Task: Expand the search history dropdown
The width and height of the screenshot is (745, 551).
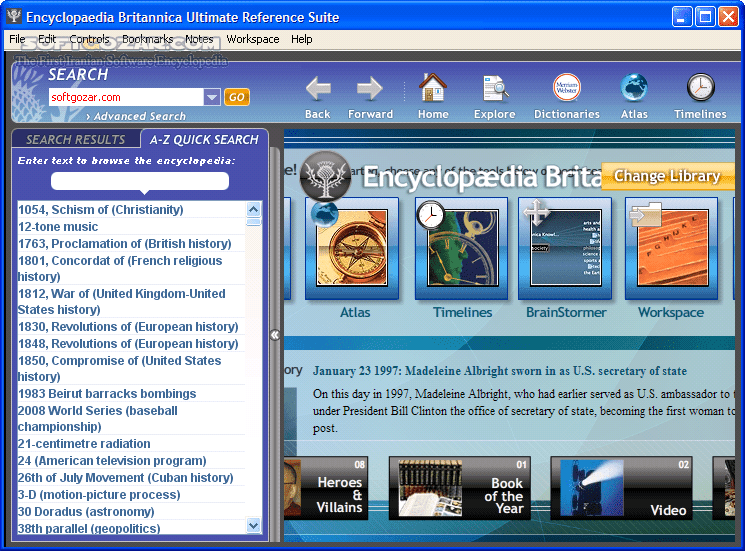Action: pyautogui.click(x=212, y=97)
